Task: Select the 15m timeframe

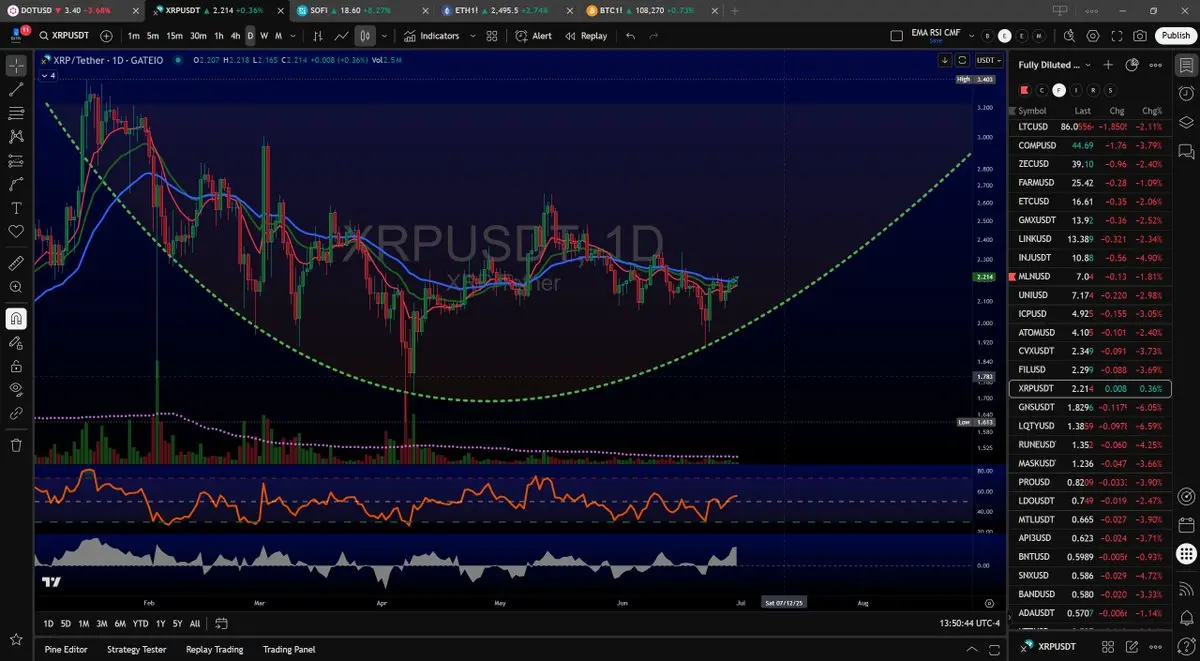Action: [174, 36]
